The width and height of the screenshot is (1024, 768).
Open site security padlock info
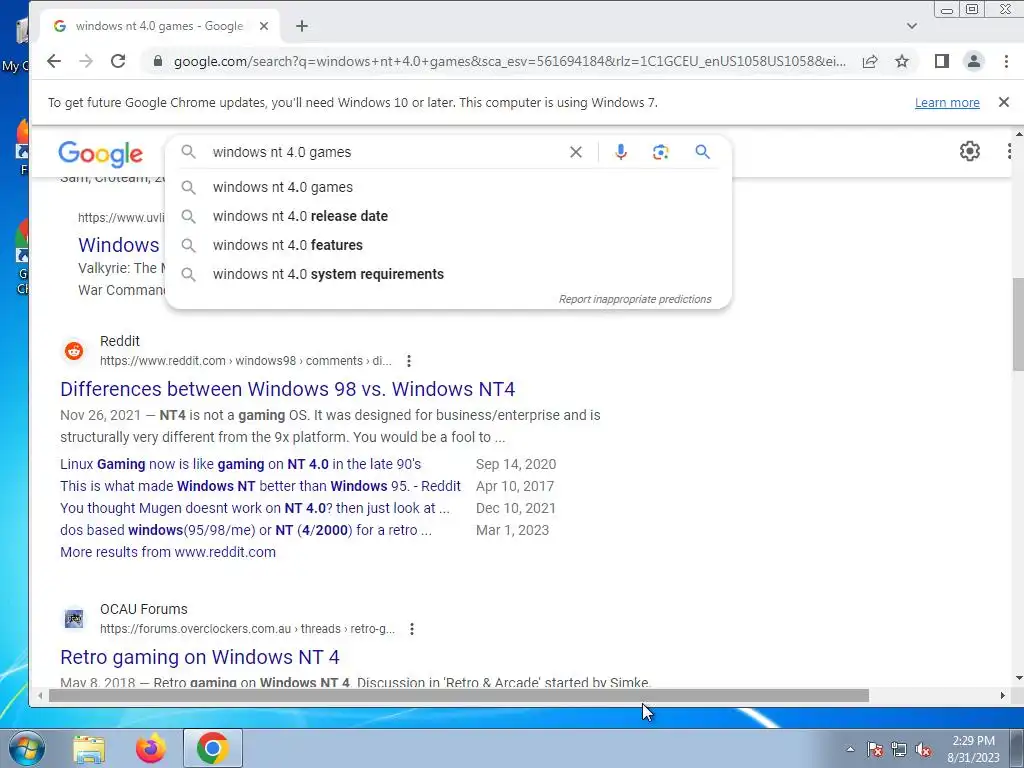pyautogui.click(x=157, y=61)
